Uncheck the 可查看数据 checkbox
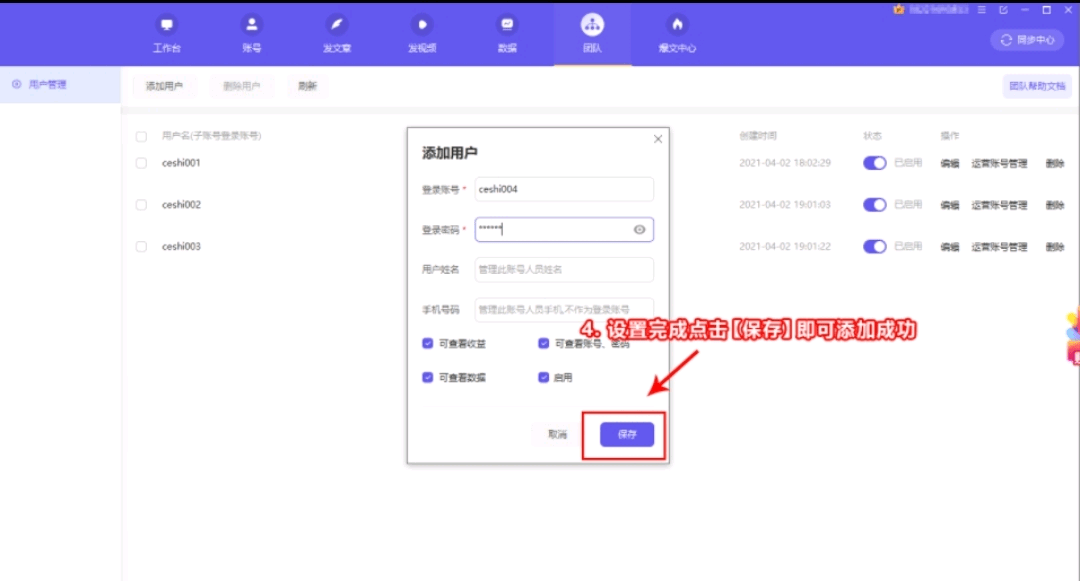 point(428,378)
